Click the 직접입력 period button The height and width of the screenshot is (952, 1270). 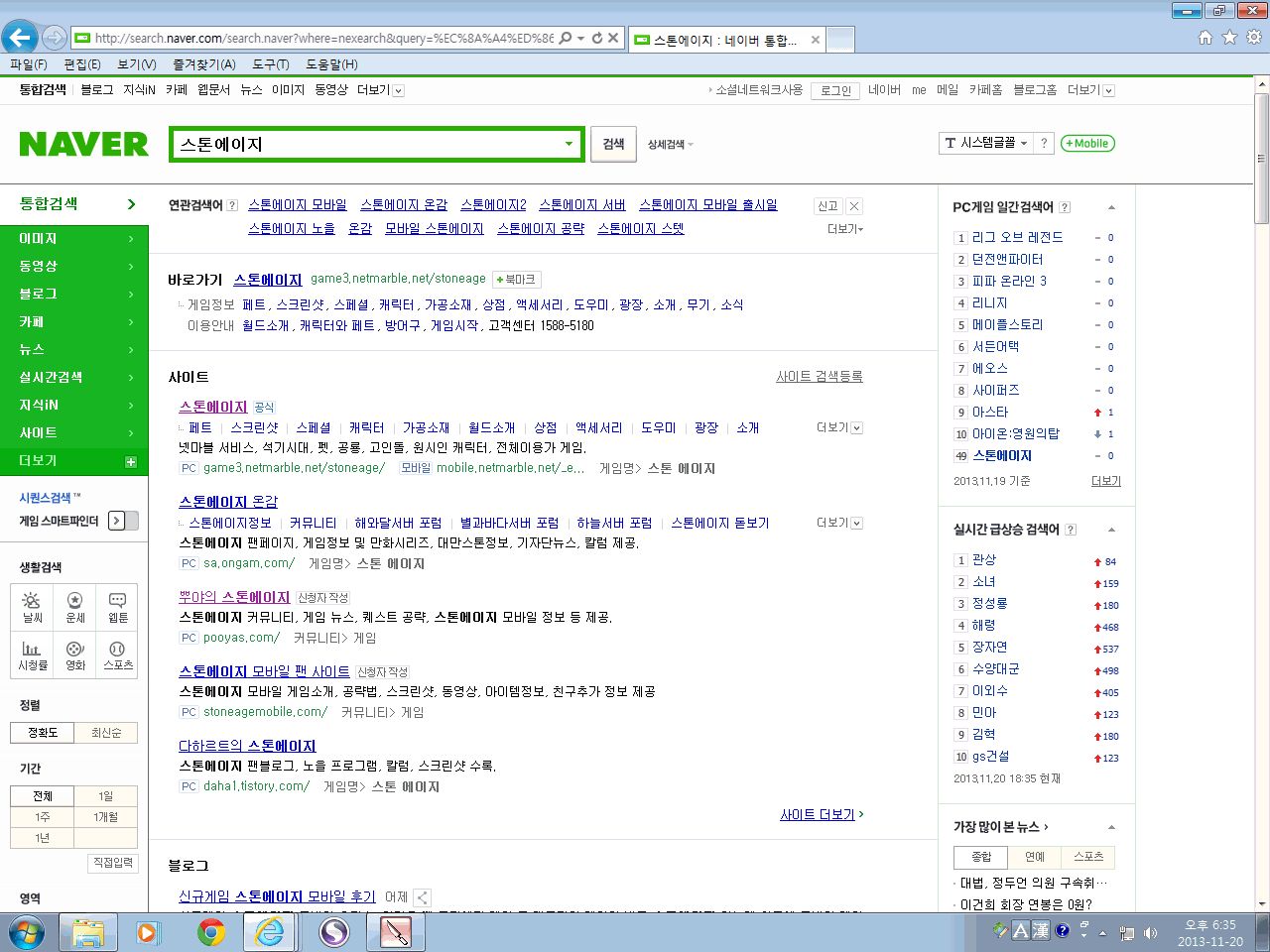coord(113,864)
